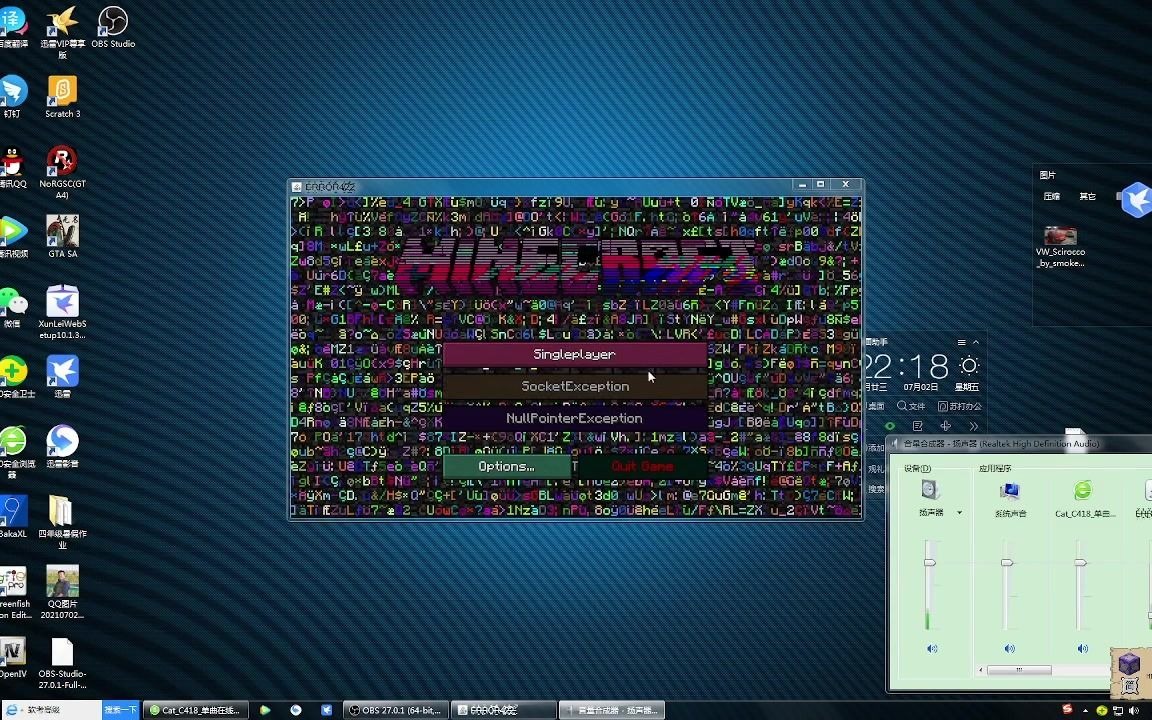Open the desktop assistant widget hamburger menu
1152x720 pixels.
(x=961, y=342)
